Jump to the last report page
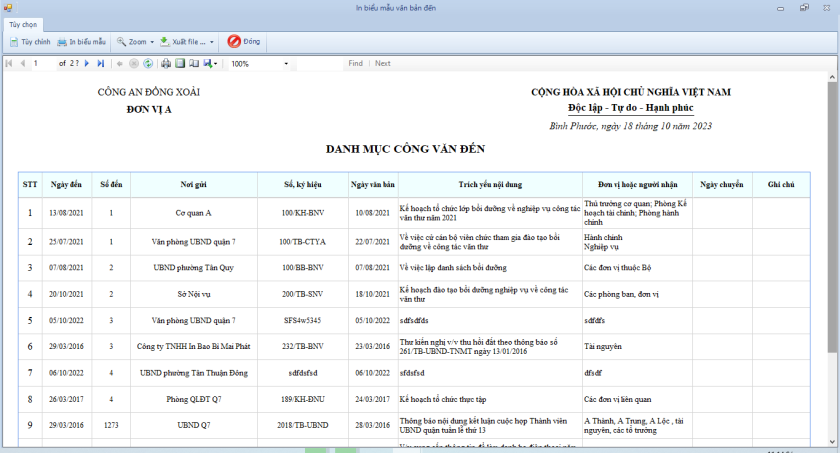 tap(101, 64)
